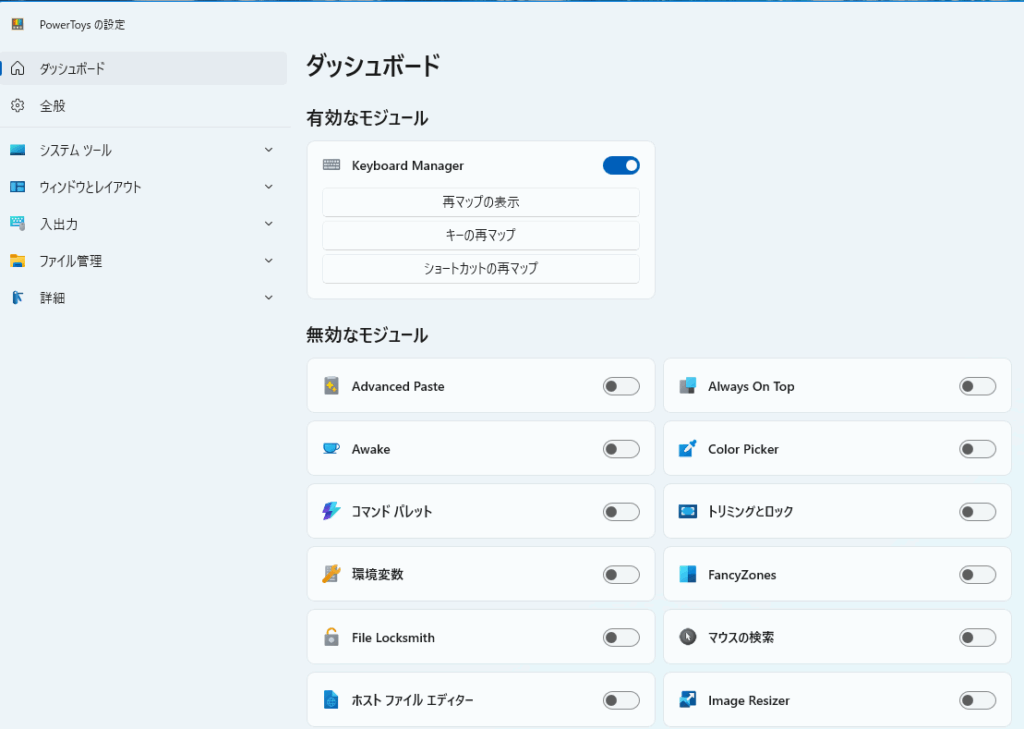The image size is (1024, 729).
Task: Enable the Advanced Paste toggle
Action: (621, 386)
